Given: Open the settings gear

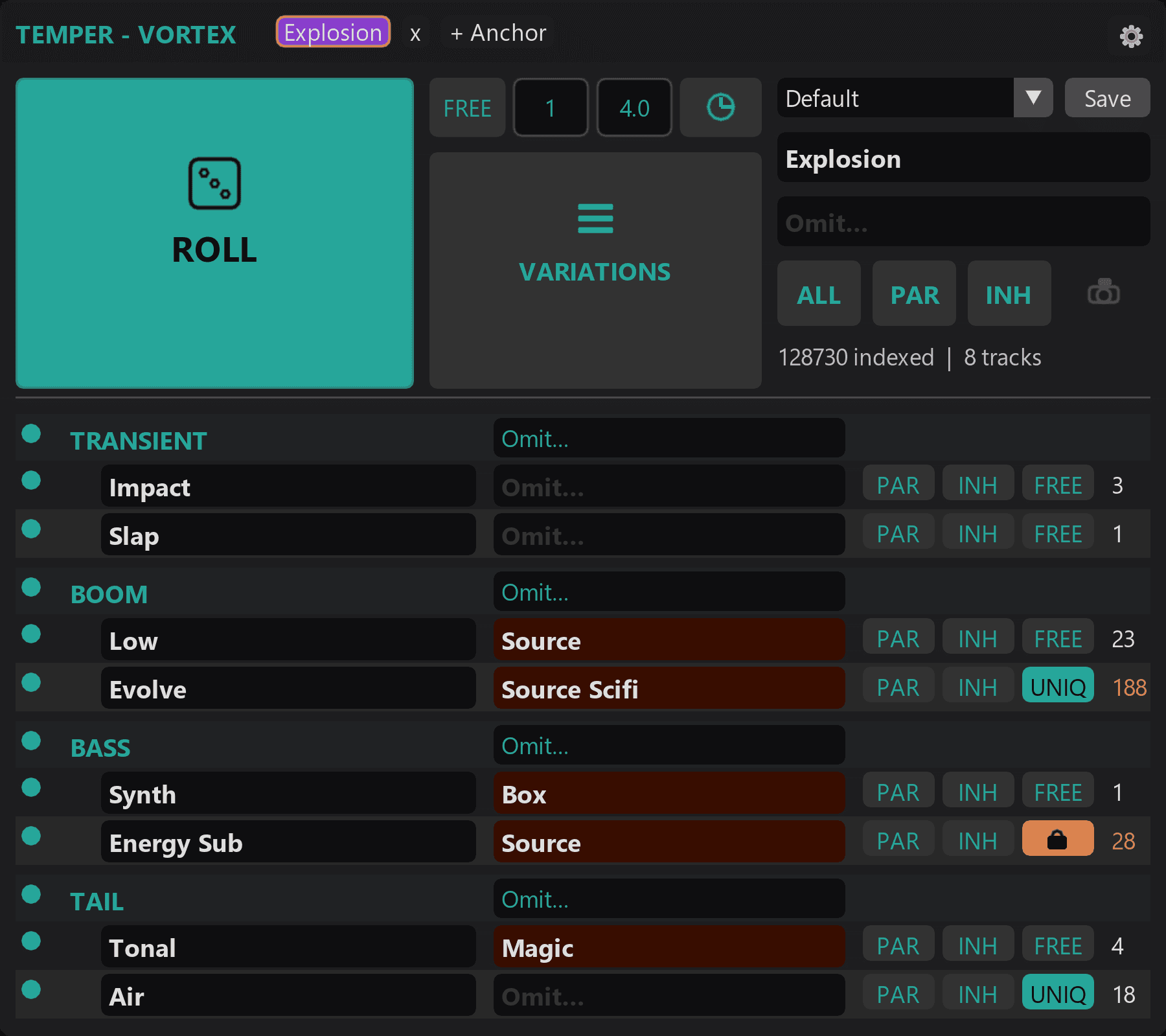Looking at the screenshot, I should [x=1131, y=36].
